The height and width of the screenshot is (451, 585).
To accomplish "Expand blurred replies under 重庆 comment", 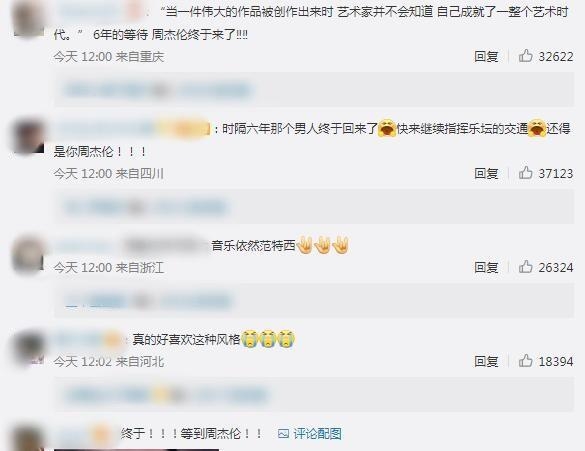I will [x=314, y=90].
